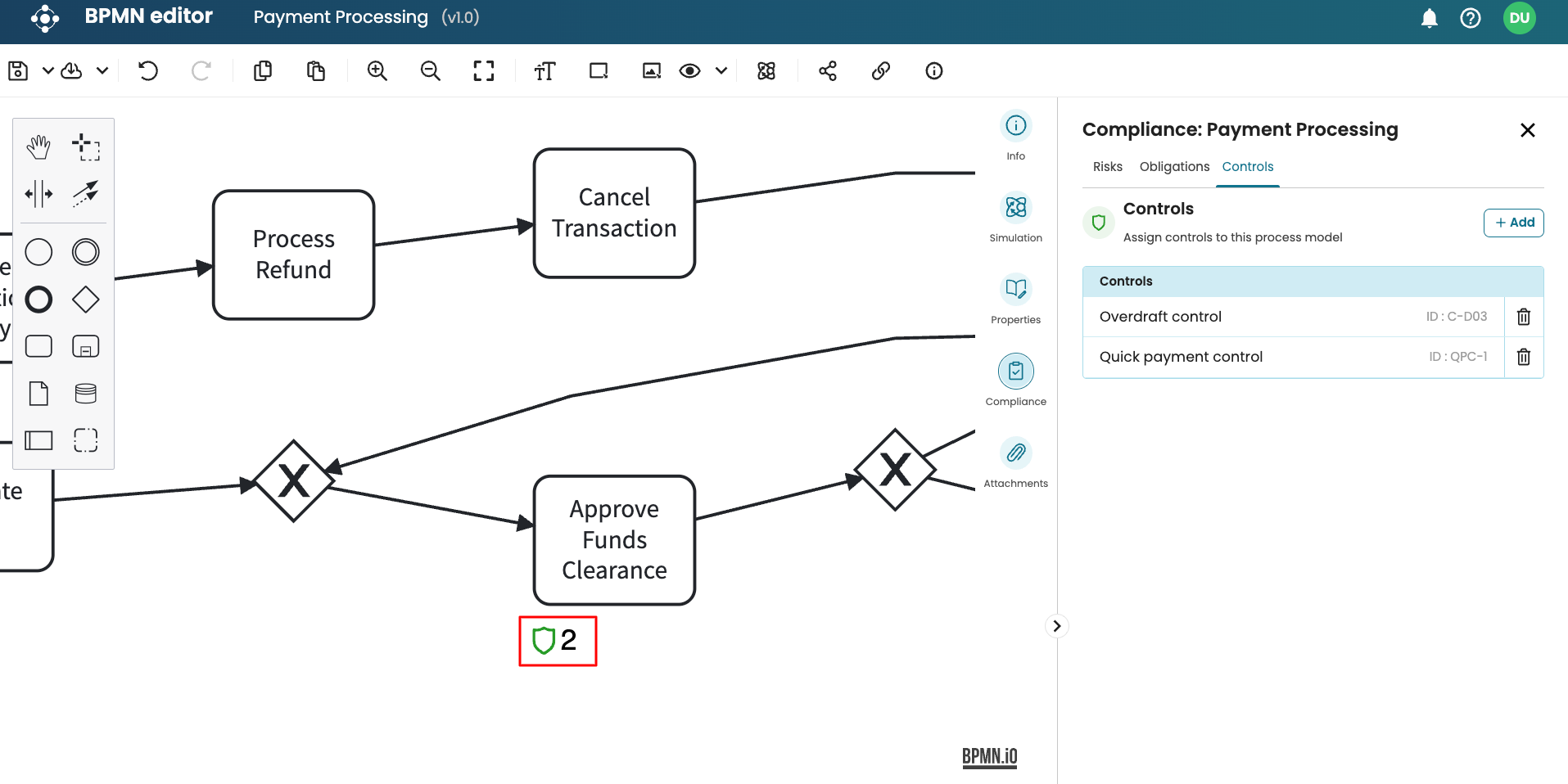Image resolution: width=1568 pixels, height=784 pixels.
Task: Click the zoom in magnifier
Action: pyautogui.click(x=377, y=71)
